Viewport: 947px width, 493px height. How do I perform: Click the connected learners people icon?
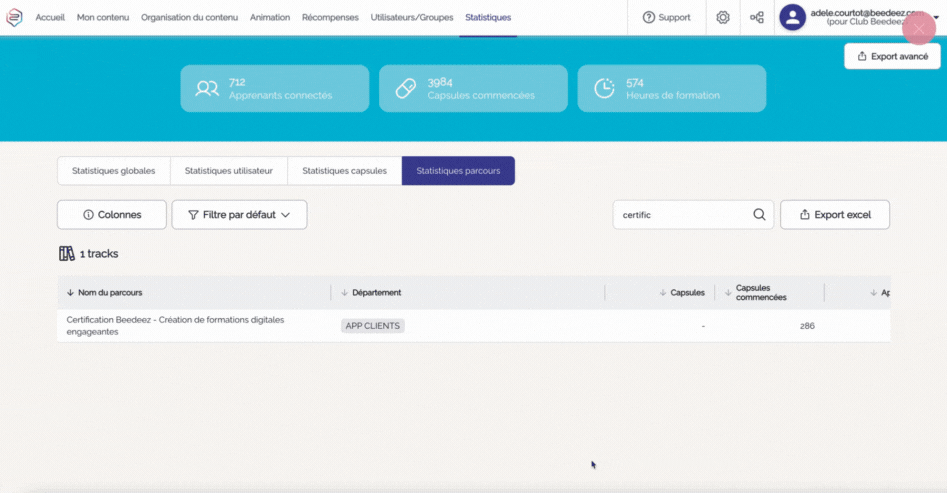point(207,89)
